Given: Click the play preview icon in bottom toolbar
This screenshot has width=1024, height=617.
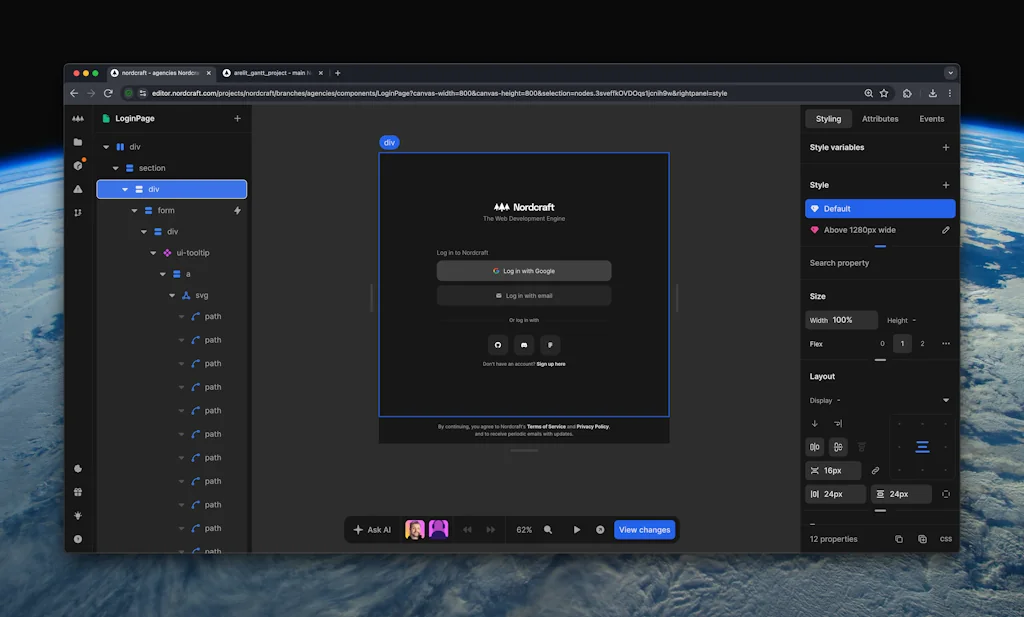Looking at the screenshot, I should pyautogui.click(x=577, y=529).
